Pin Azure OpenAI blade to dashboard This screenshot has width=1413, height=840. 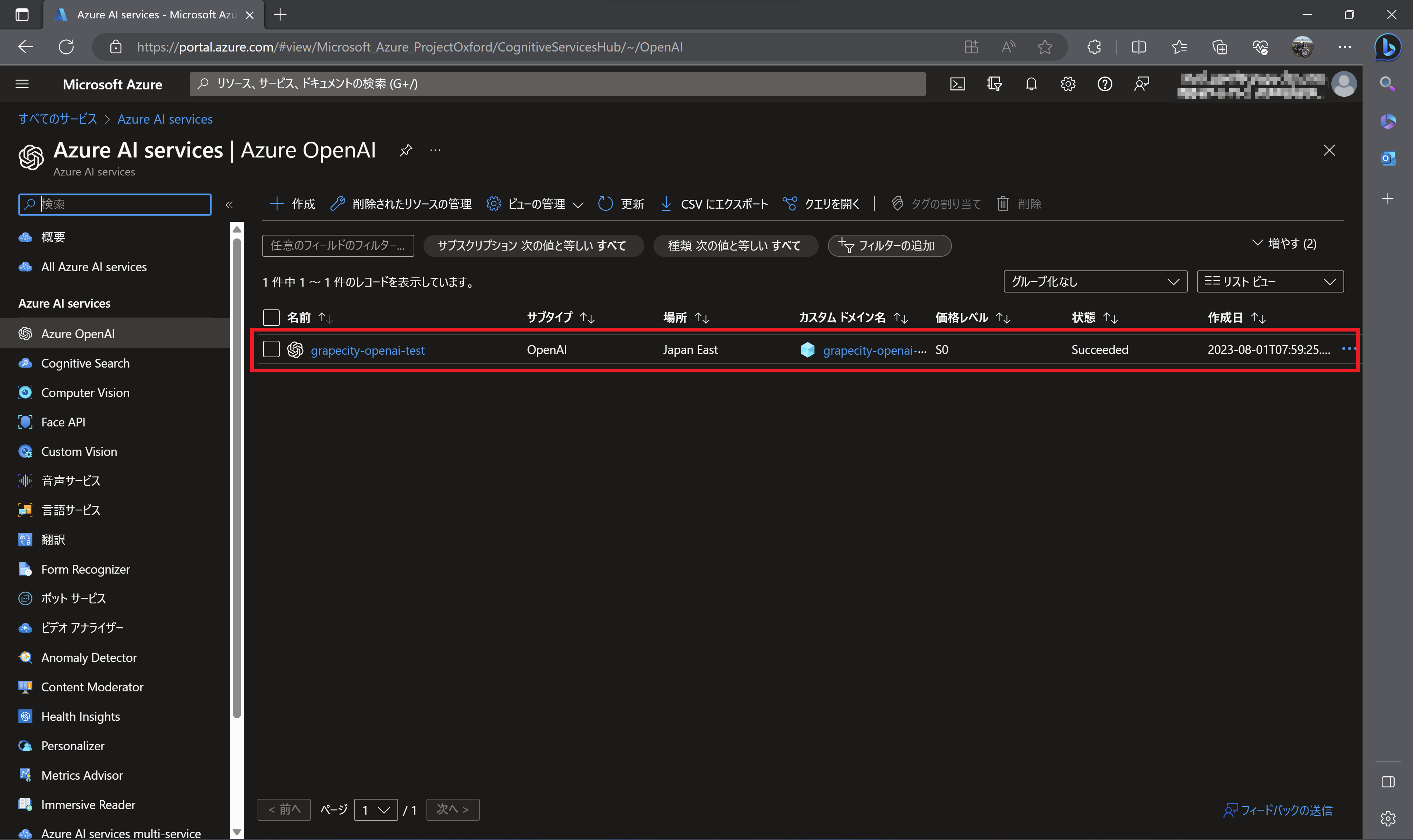tap(406, 150)
